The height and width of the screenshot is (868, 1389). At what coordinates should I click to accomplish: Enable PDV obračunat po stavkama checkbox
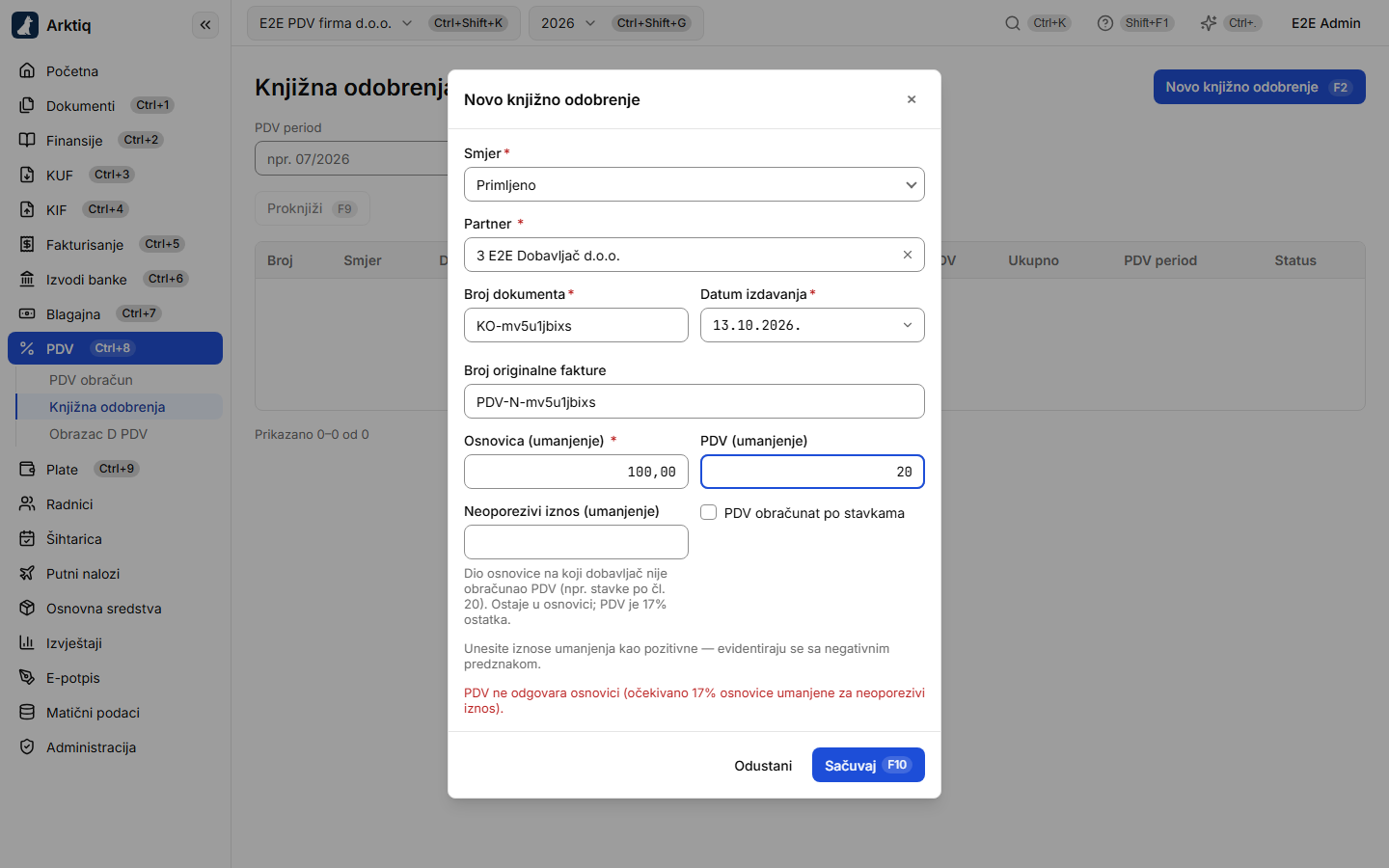pos(709,513)
